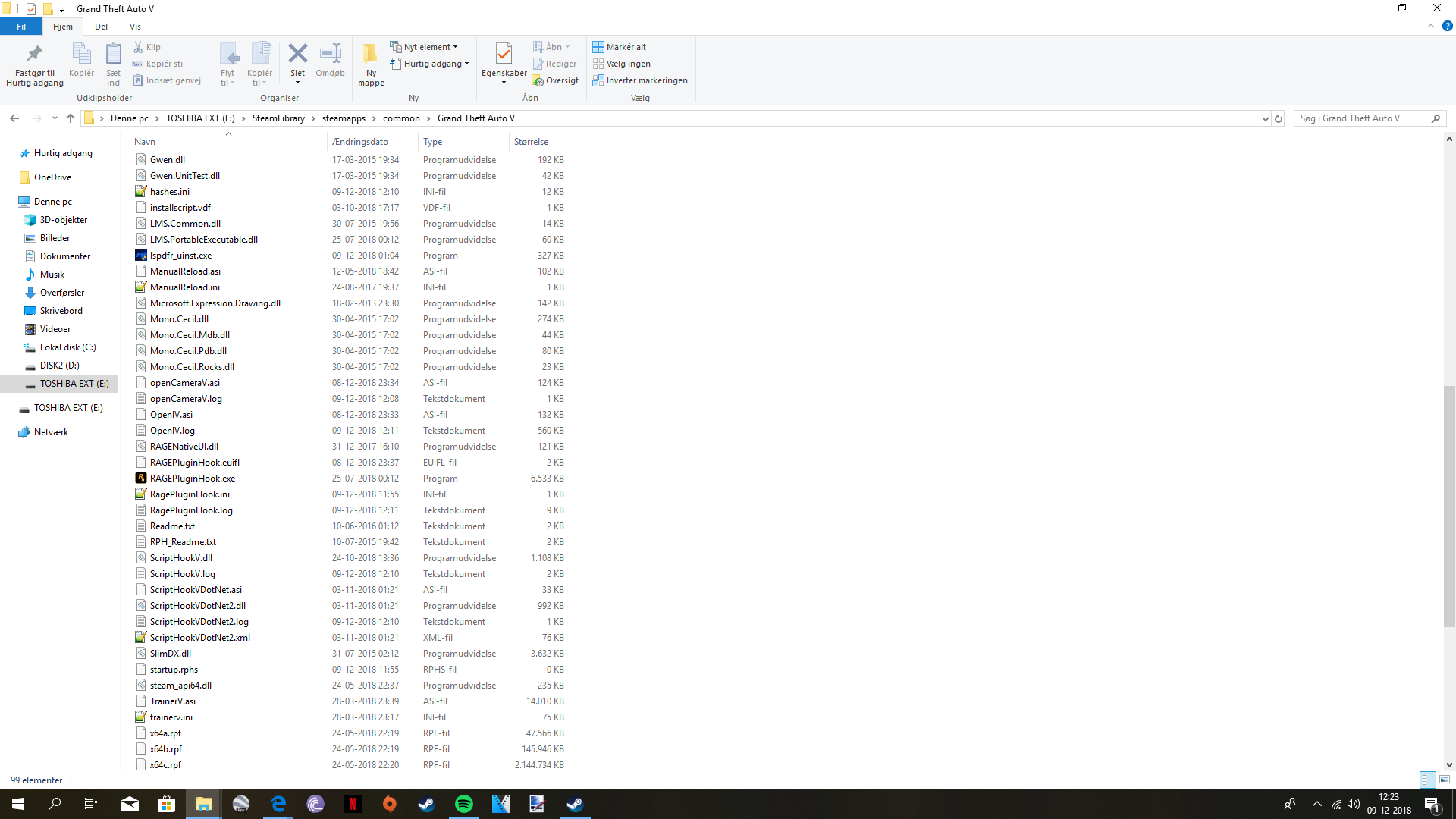Click the refresh button beside address bar

[1279, 118]
